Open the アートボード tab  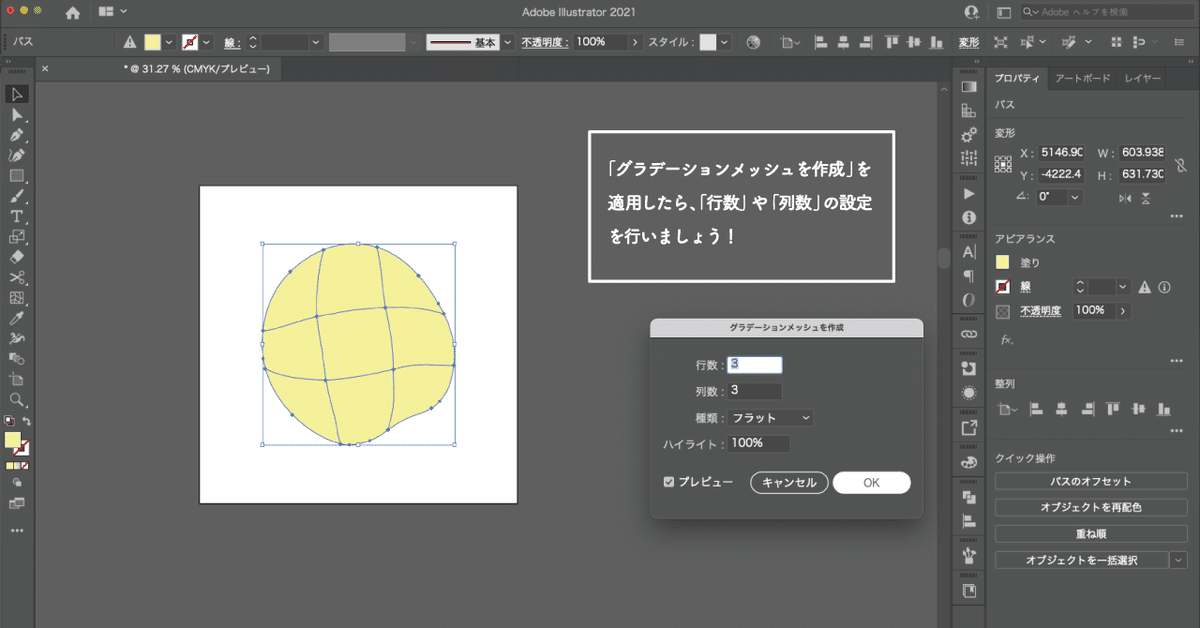(1082, 78)
